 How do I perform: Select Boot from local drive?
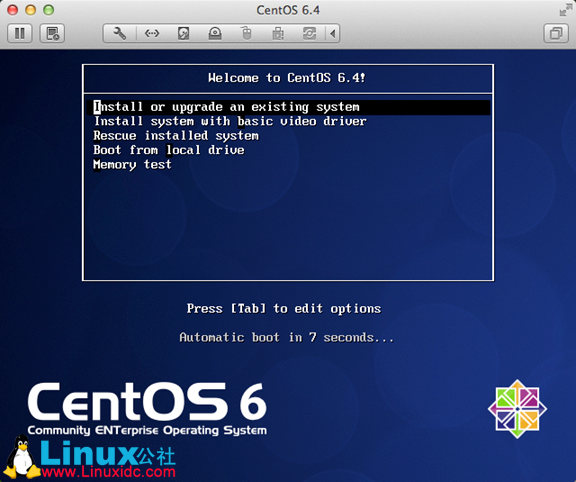click(169, 150)
